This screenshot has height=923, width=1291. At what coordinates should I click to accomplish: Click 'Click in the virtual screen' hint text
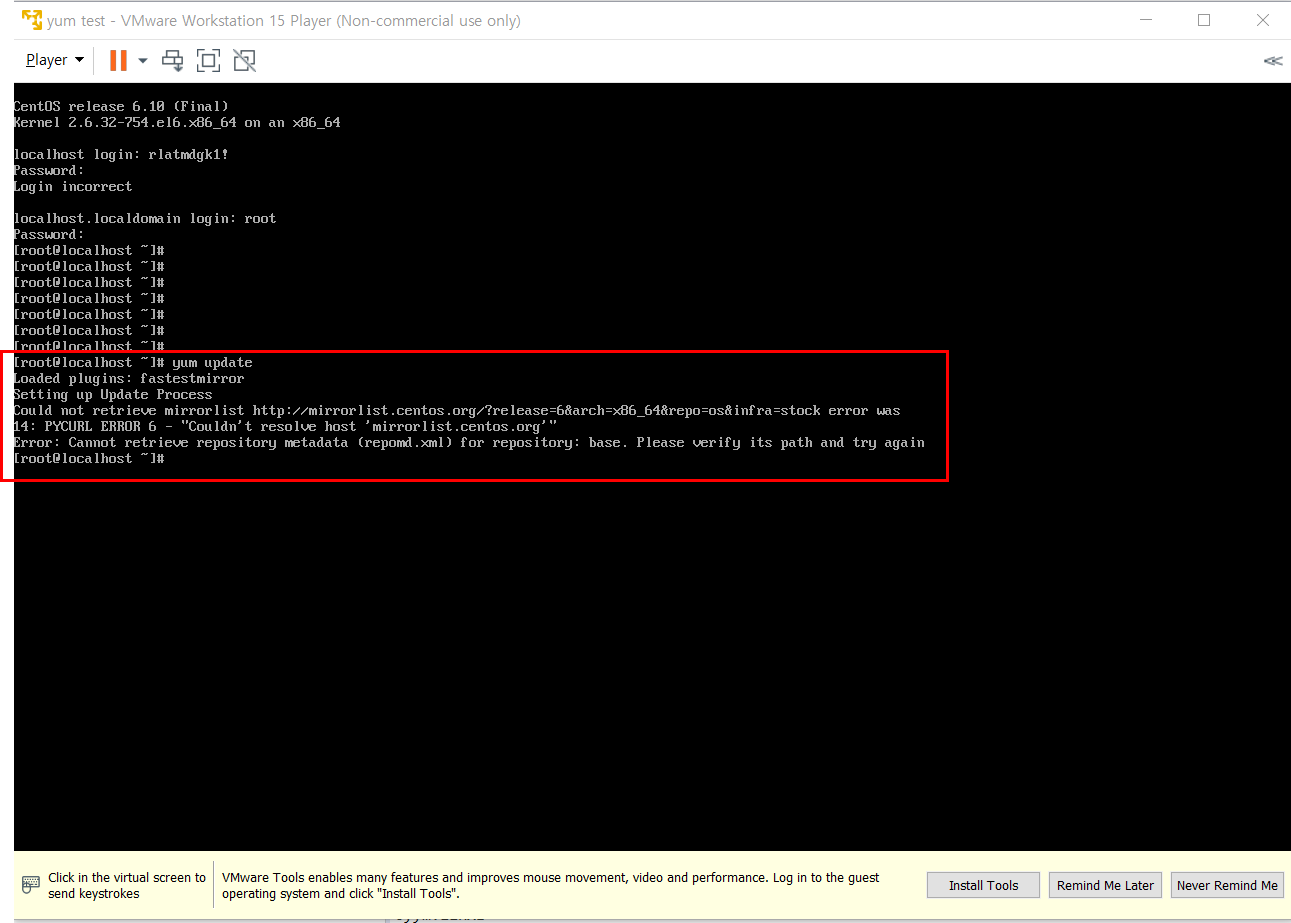[x=127, y=885]
